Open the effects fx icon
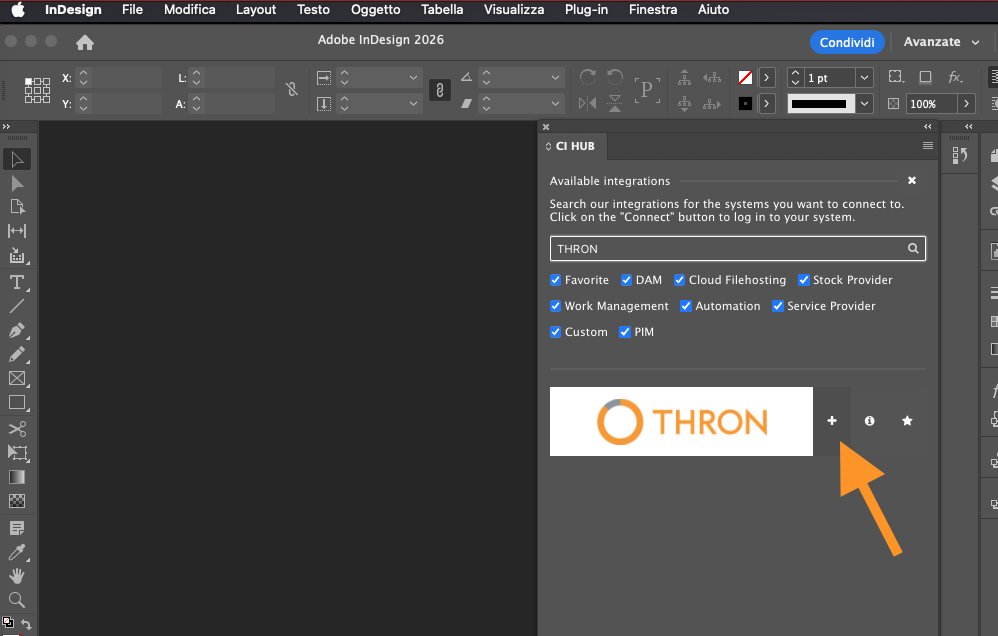998x636 pixels. click(x=955, y=77)
